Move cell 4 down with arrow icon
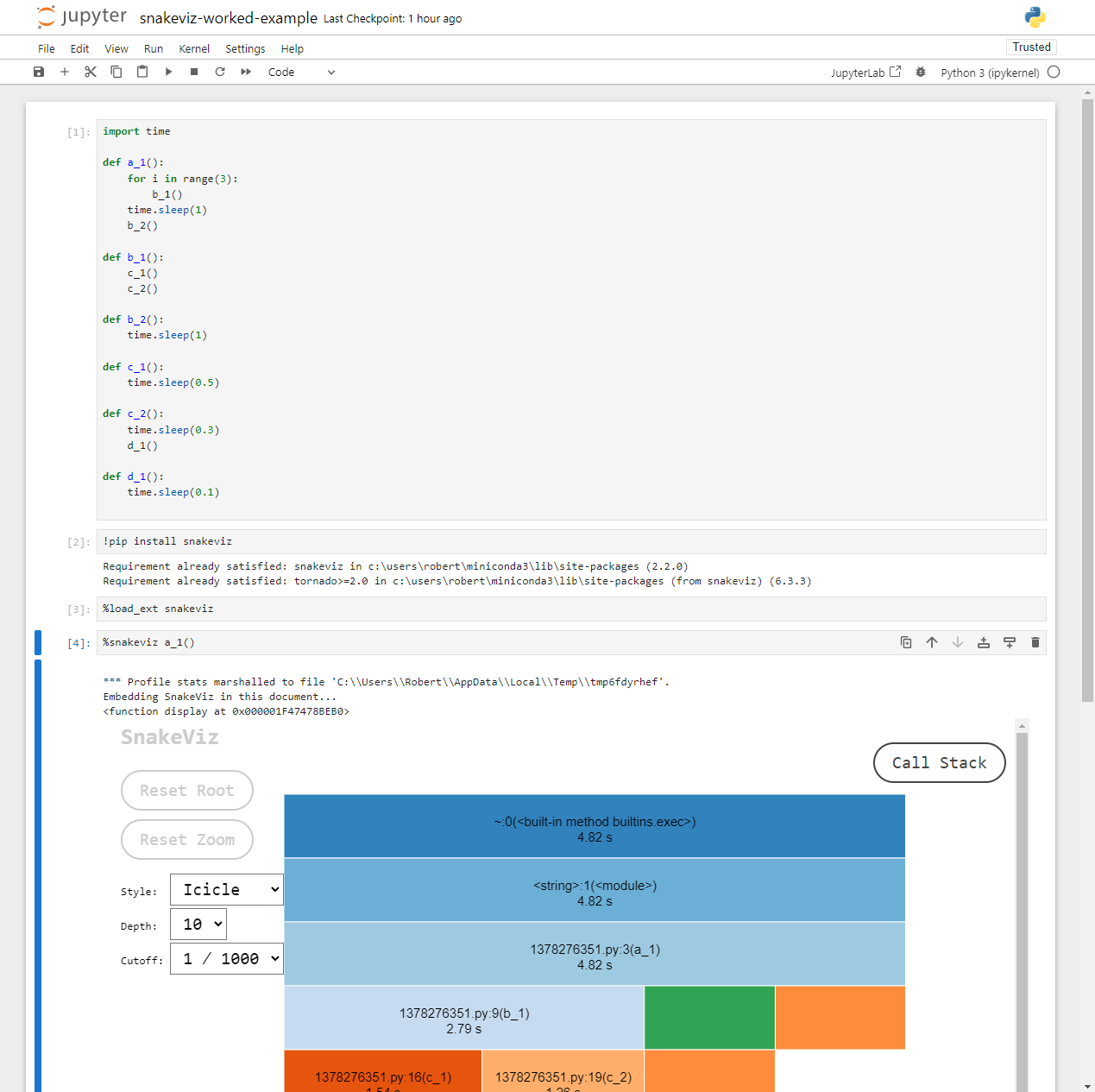This screenshot has width=1095, height=1092. tap(958, 642)
